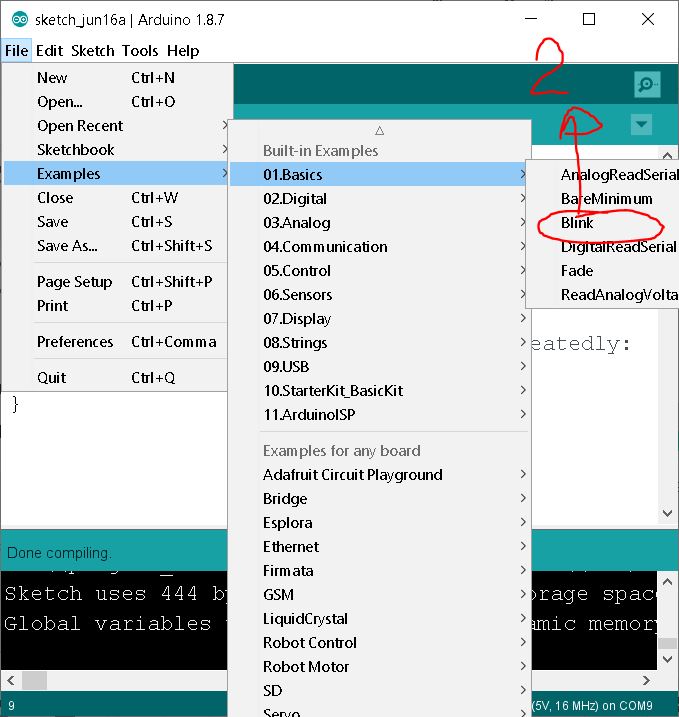The width and height of the screenshot is (679, 717).
Task: Open the 08.Strings examples submenu
Action: tap(380, 342)
